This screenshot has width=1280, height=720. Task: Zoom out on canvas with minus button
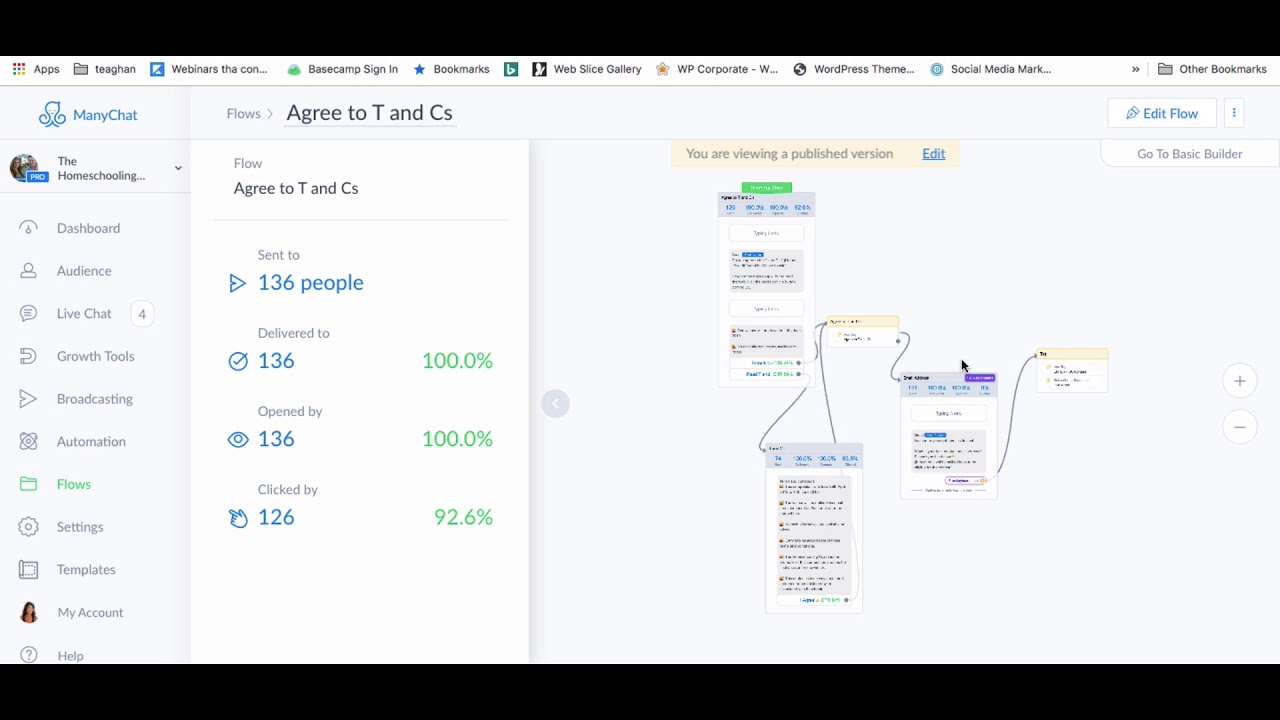click(1240, 427)
